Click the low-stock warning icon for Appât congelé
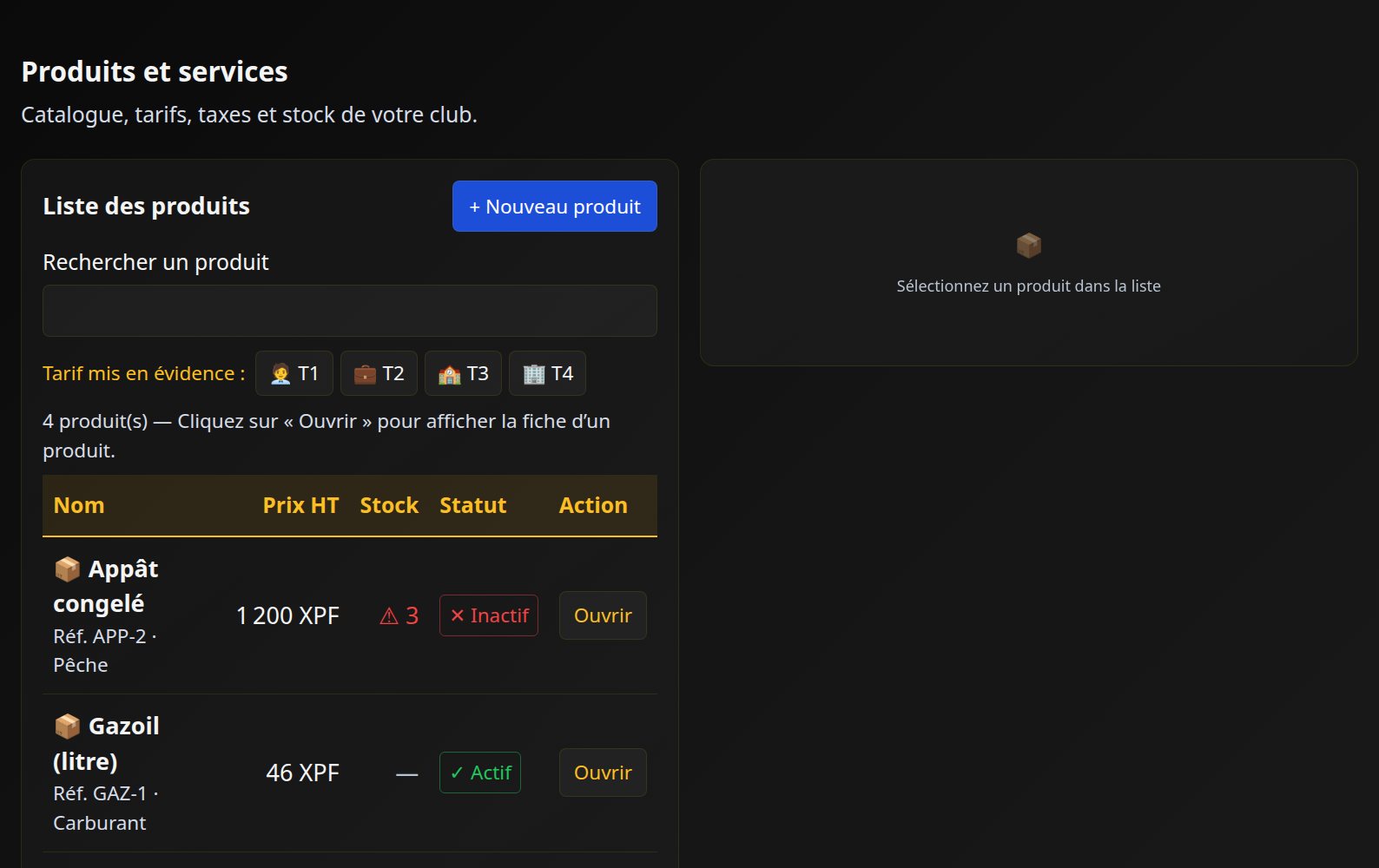Image resolution: width=1379 pixels, height=868 pixels. tap(389, 616)
